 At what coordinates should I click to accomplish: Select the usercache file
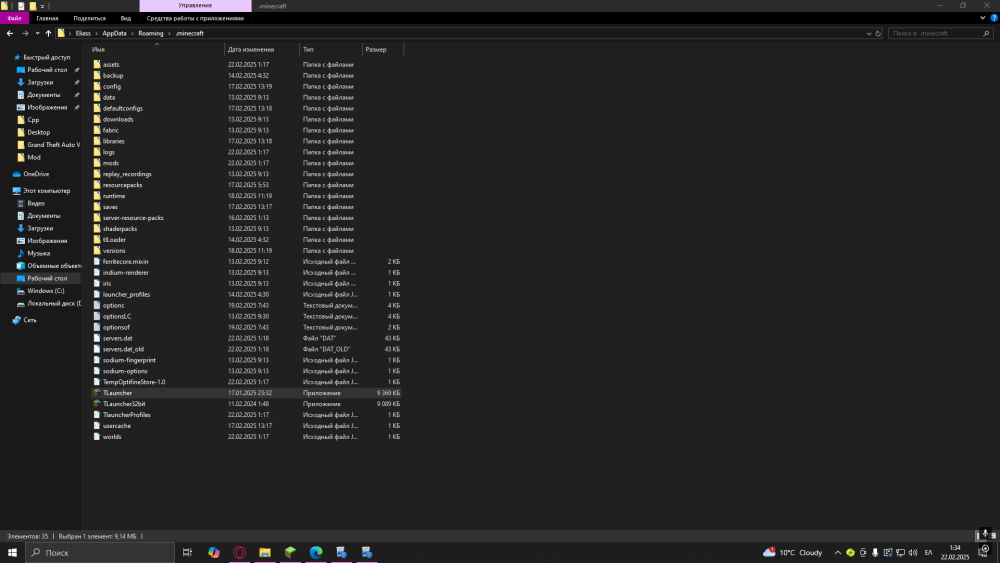click(117, 426)
